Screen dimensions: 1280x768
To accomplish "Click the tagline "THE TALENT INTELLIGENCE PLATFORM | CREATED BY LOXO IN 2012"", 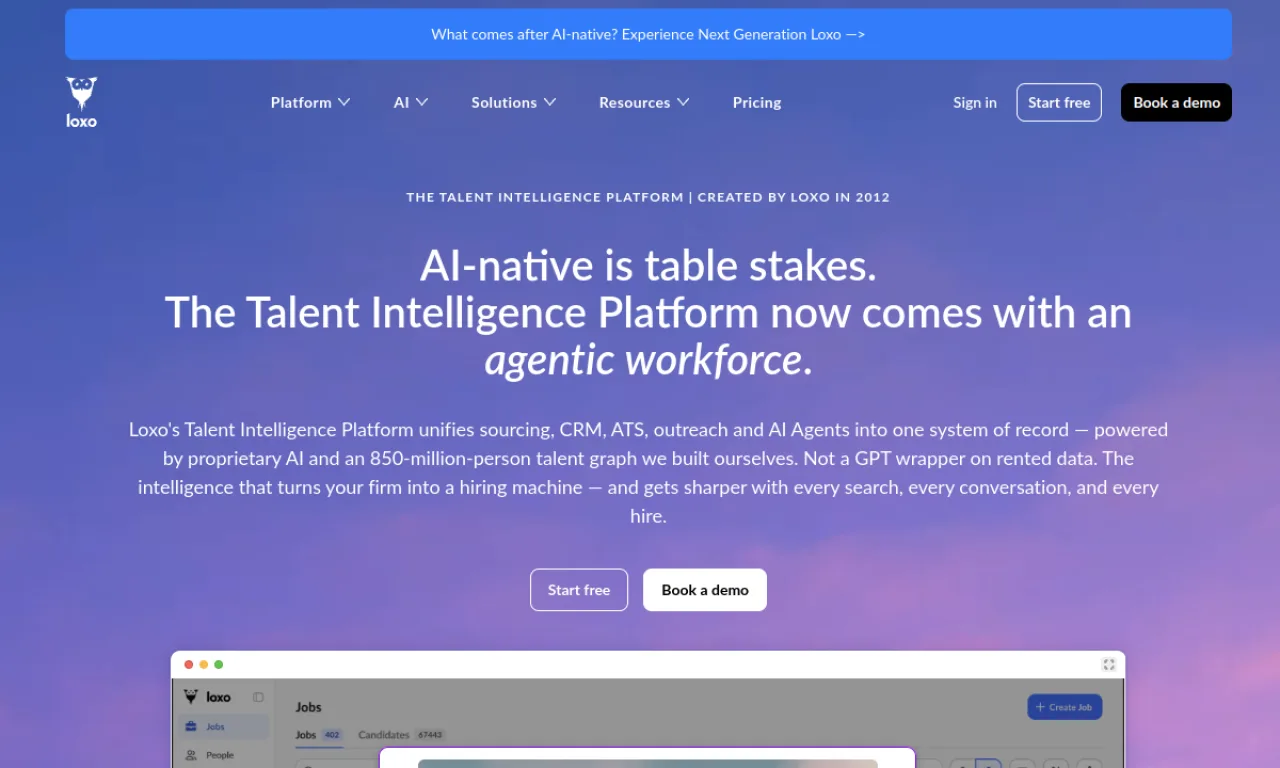I will coord(648,197).
